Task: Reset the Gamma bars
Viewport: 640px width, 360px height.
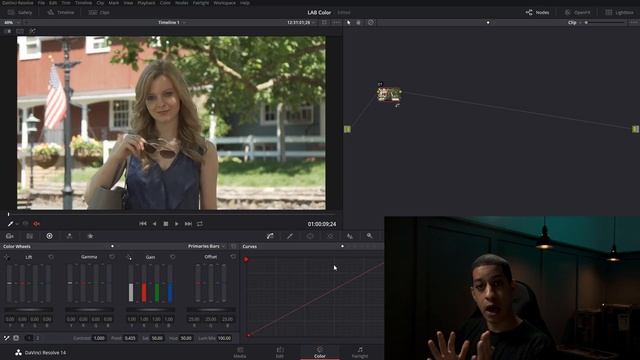Action: tap(112, 257)
